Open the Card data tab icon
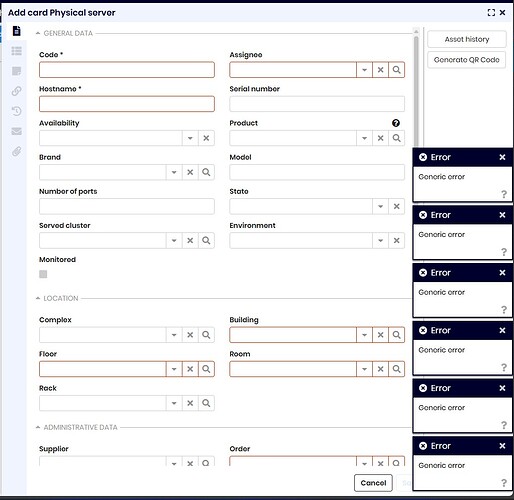 (x=17, y=31)
